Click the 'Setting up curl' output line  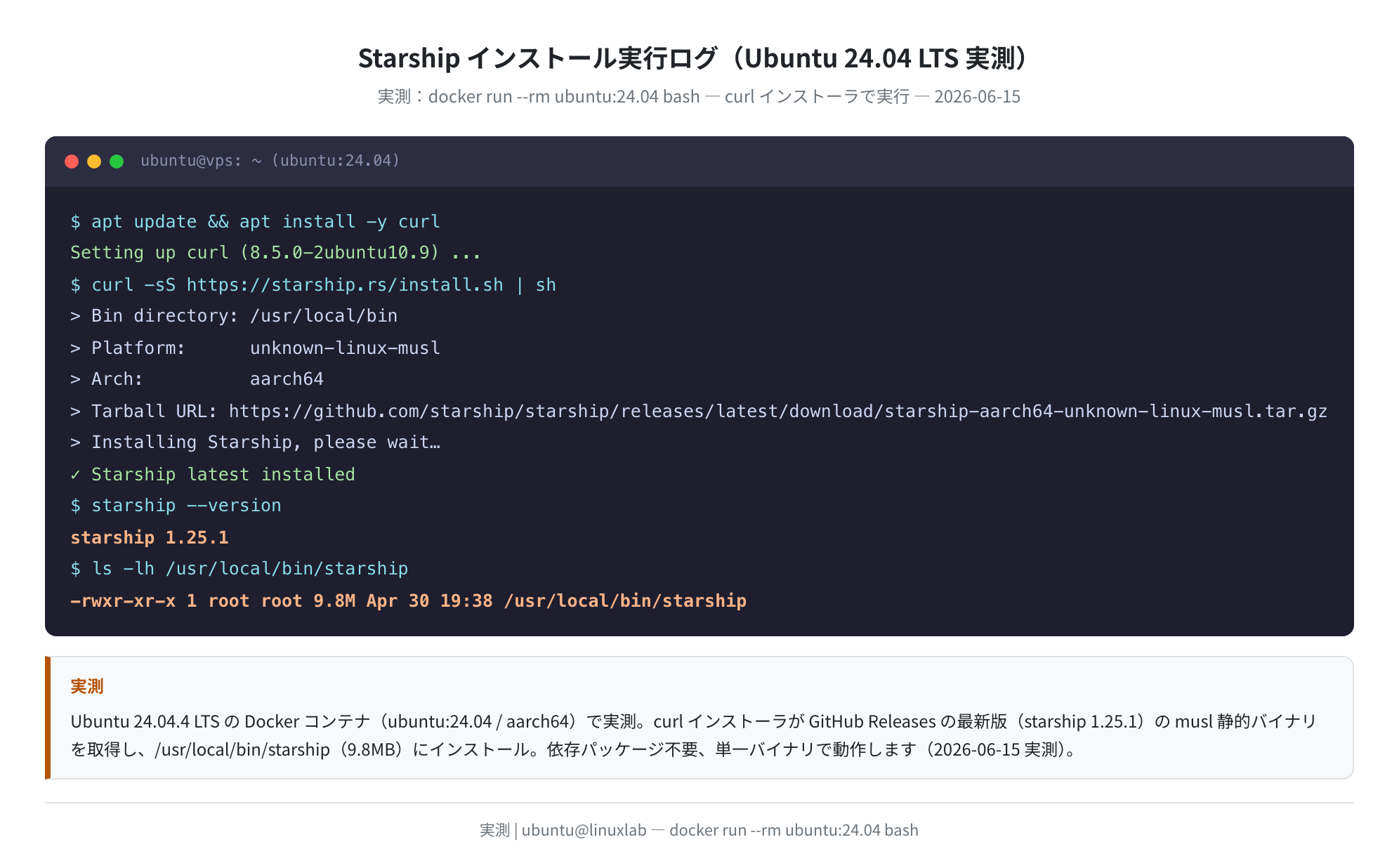(276, 253)
